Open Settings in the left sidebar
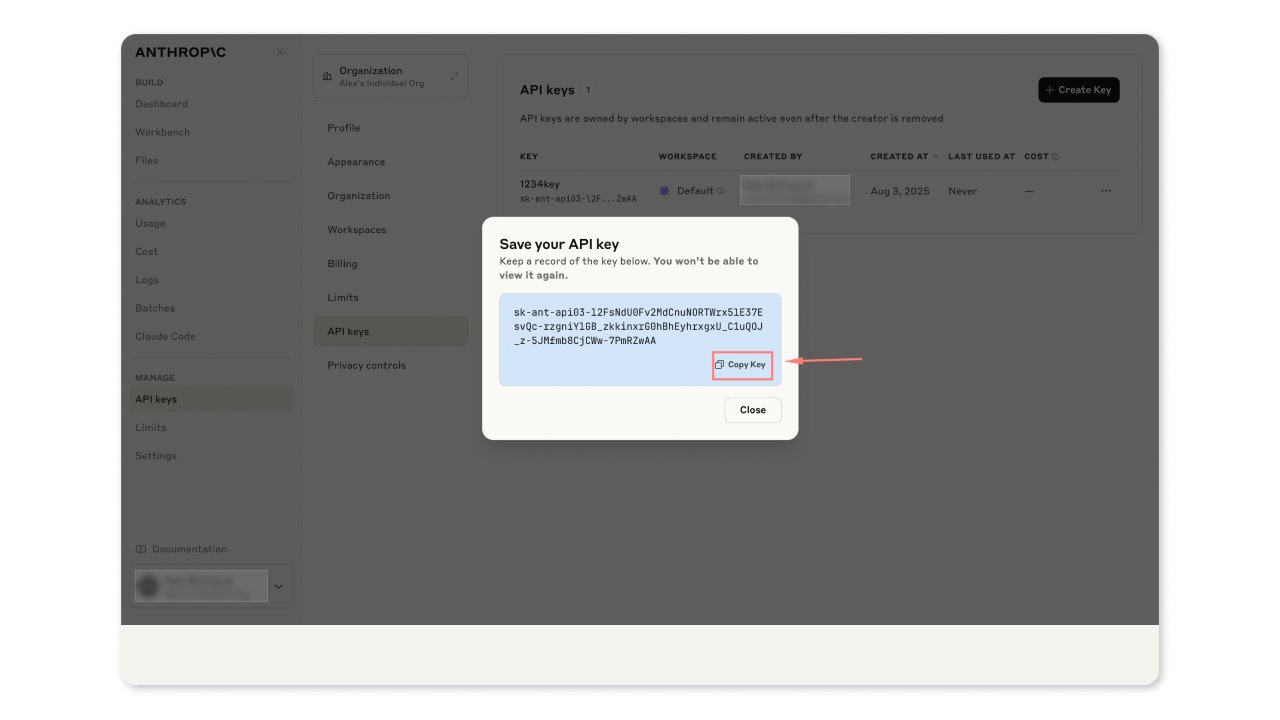1280x720 pixels. [156, 456]
